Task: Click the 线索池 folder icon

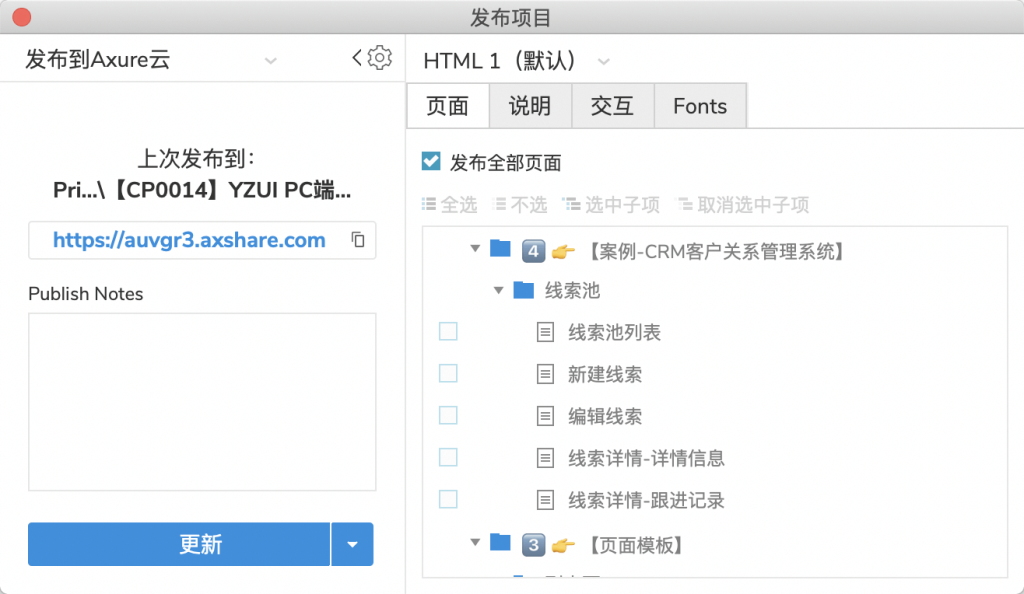Action: click(x=523, y=290)
